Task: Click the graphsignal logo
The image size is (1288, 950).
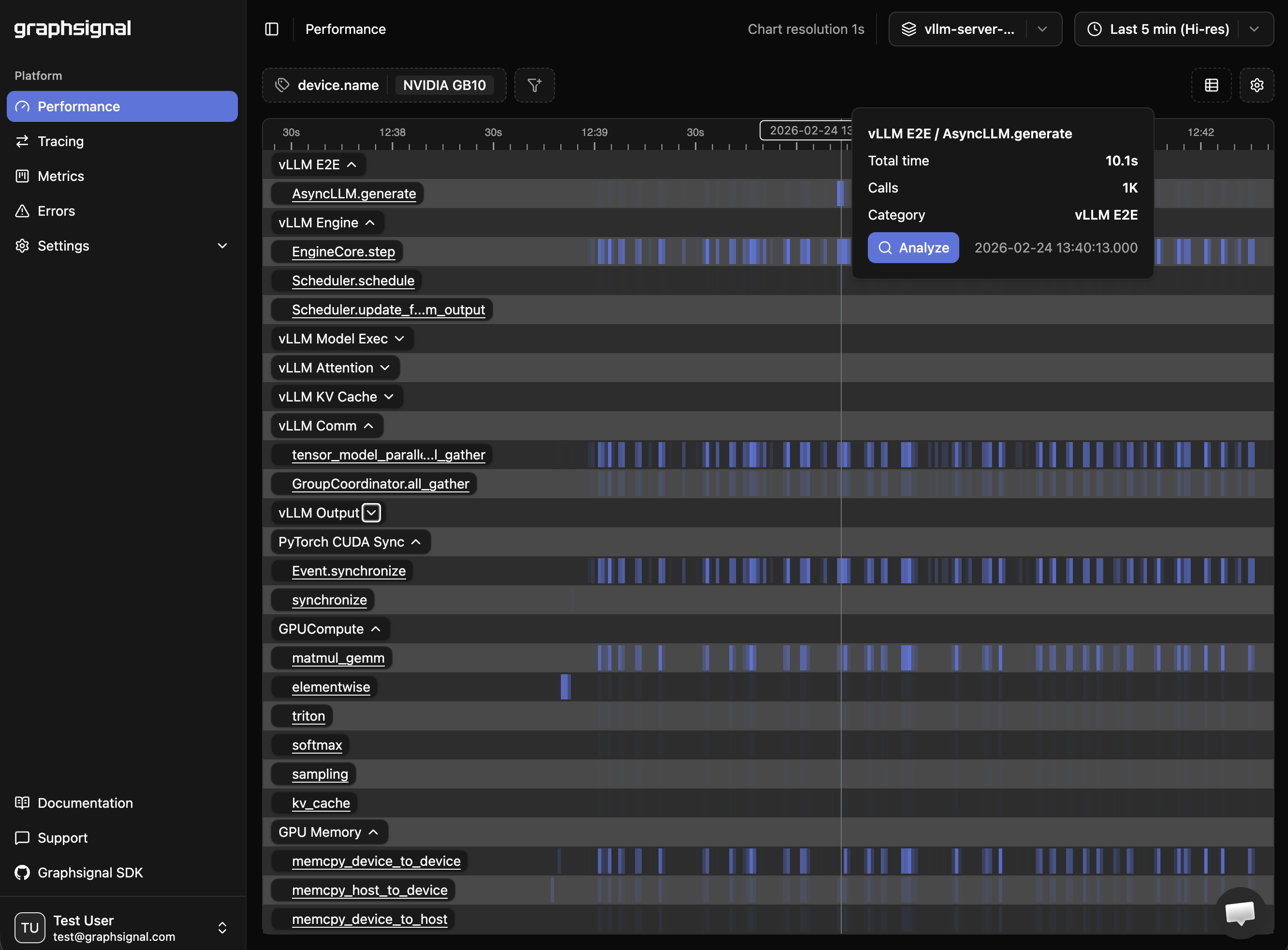Action: 73,28
